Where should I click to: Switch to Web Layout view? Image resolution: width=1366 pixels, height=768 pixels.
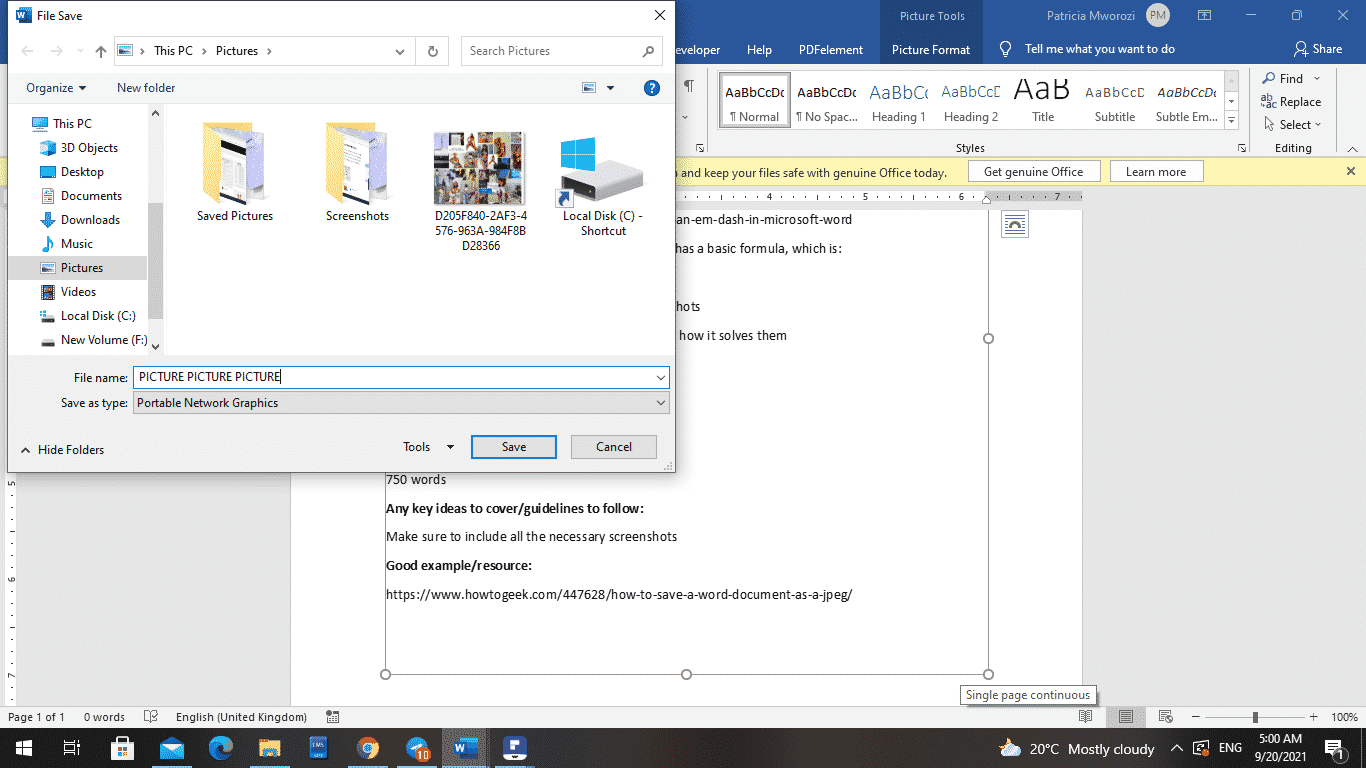1165,717
